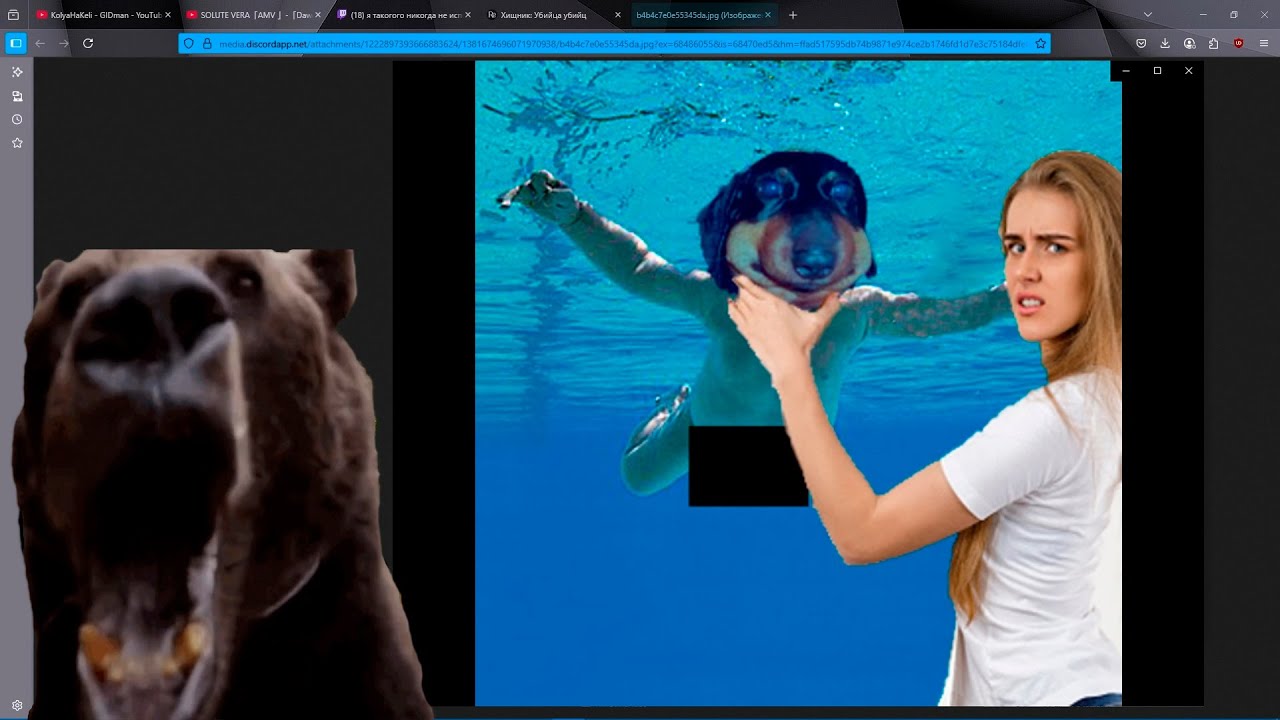Go back to the previous page

coord(40,43)
